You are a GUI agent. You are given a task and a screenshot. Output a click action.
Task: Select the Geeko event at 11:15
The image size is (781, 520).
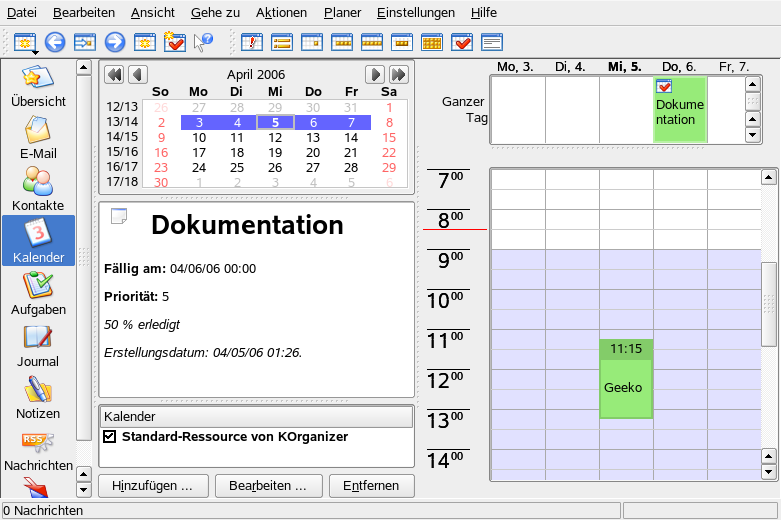[626, 388]
